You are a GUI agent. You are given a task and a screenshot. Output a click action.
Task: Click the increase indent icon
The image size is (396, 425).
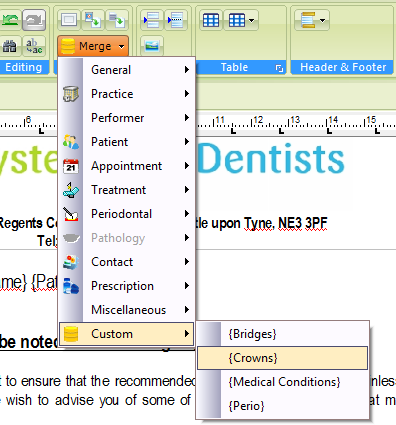(152, 20)
